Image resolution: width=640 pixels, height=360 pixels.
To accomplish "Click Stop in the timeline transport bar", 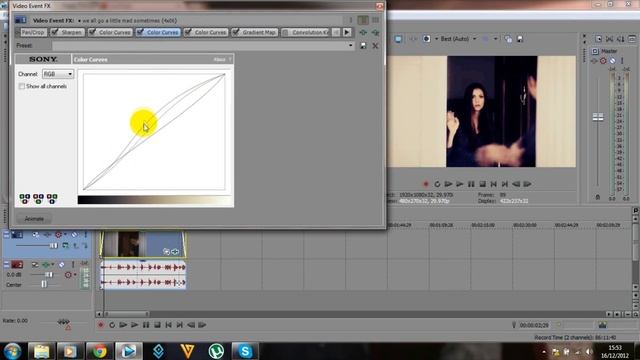I will tap(157, 325).
